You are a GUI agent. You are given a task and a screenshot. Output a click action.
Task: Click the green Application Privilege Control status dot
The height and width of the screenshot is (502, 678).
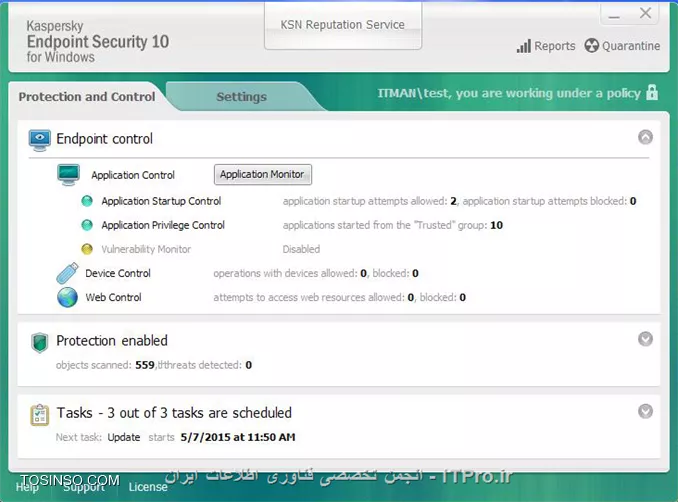(87, 225)
